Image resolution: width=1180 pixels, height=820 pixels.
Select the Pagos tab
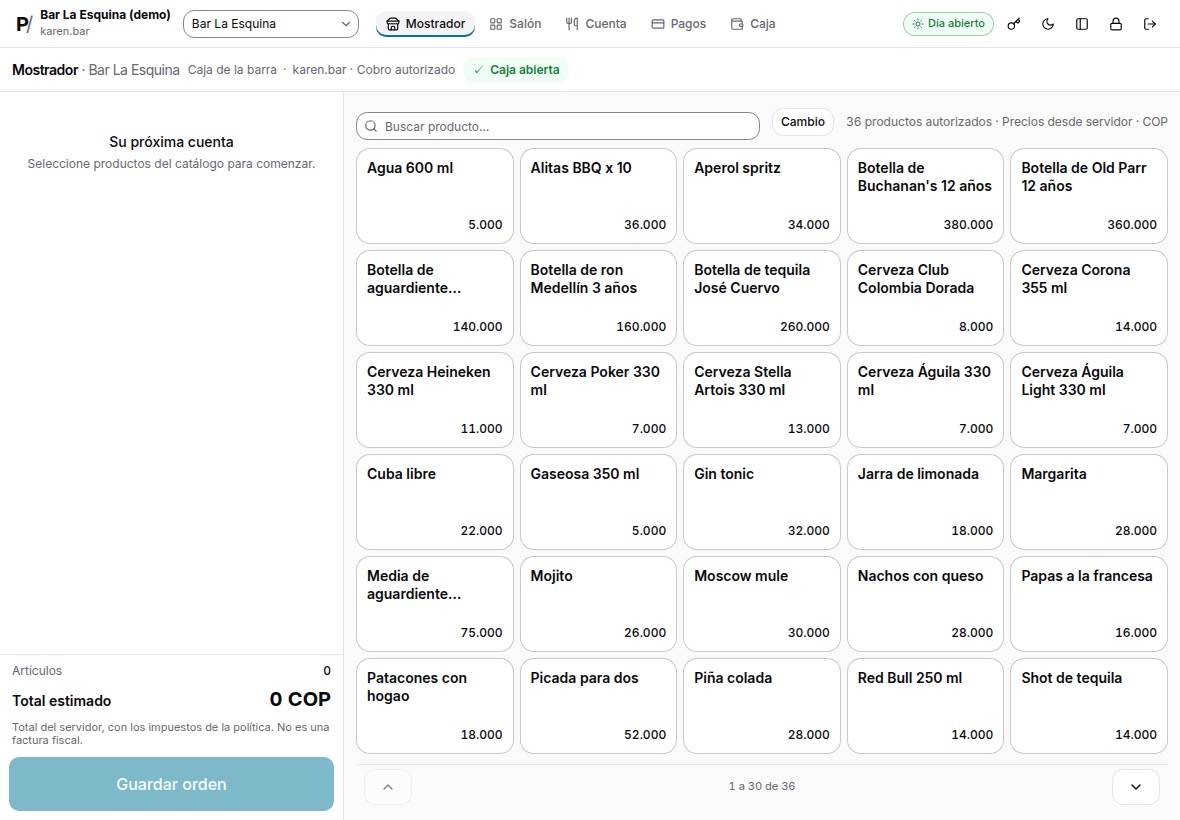click(679, 24)
